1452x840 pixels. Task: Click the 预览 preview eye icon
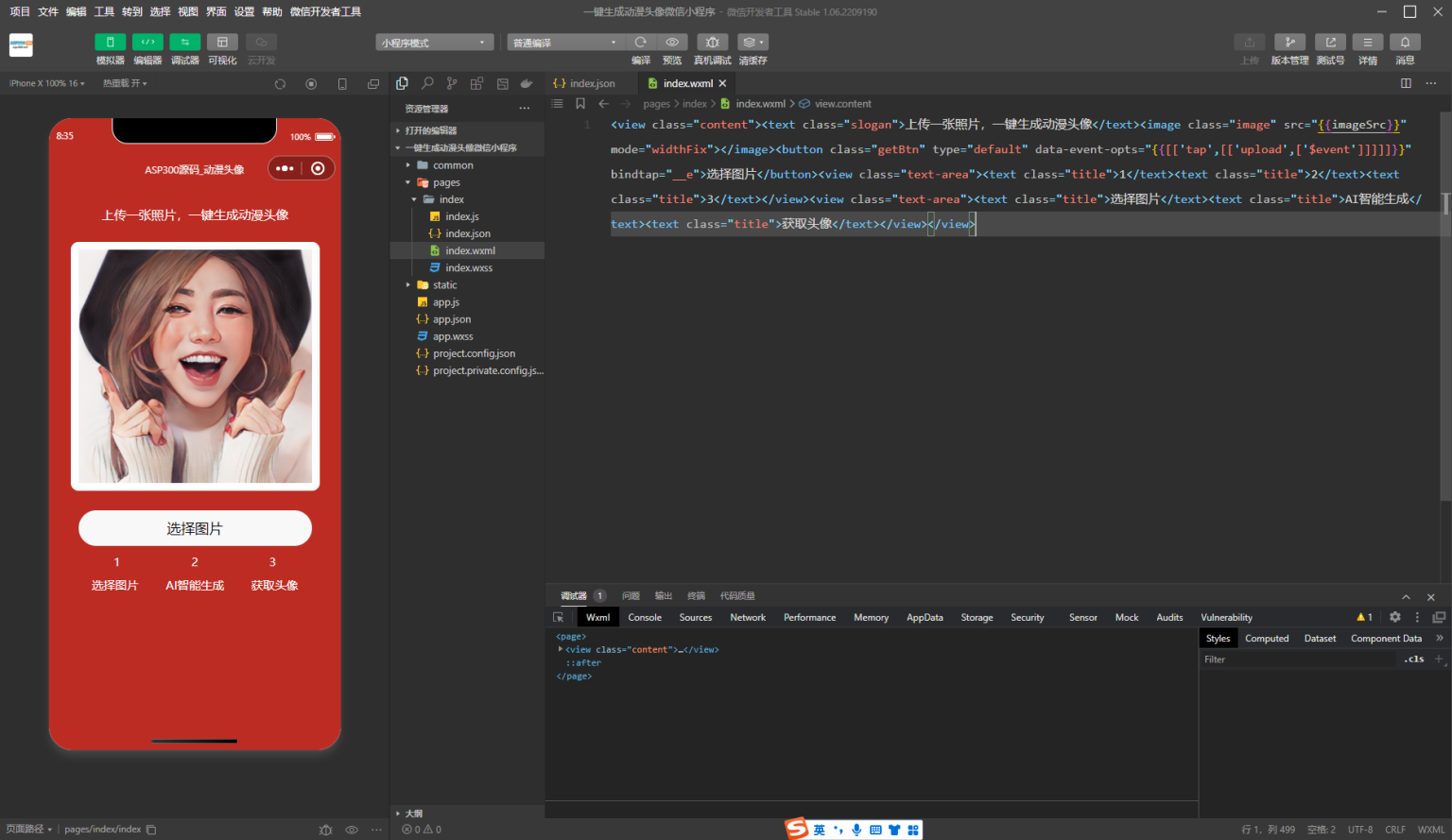pyautogui.click(x=672, y=43)
